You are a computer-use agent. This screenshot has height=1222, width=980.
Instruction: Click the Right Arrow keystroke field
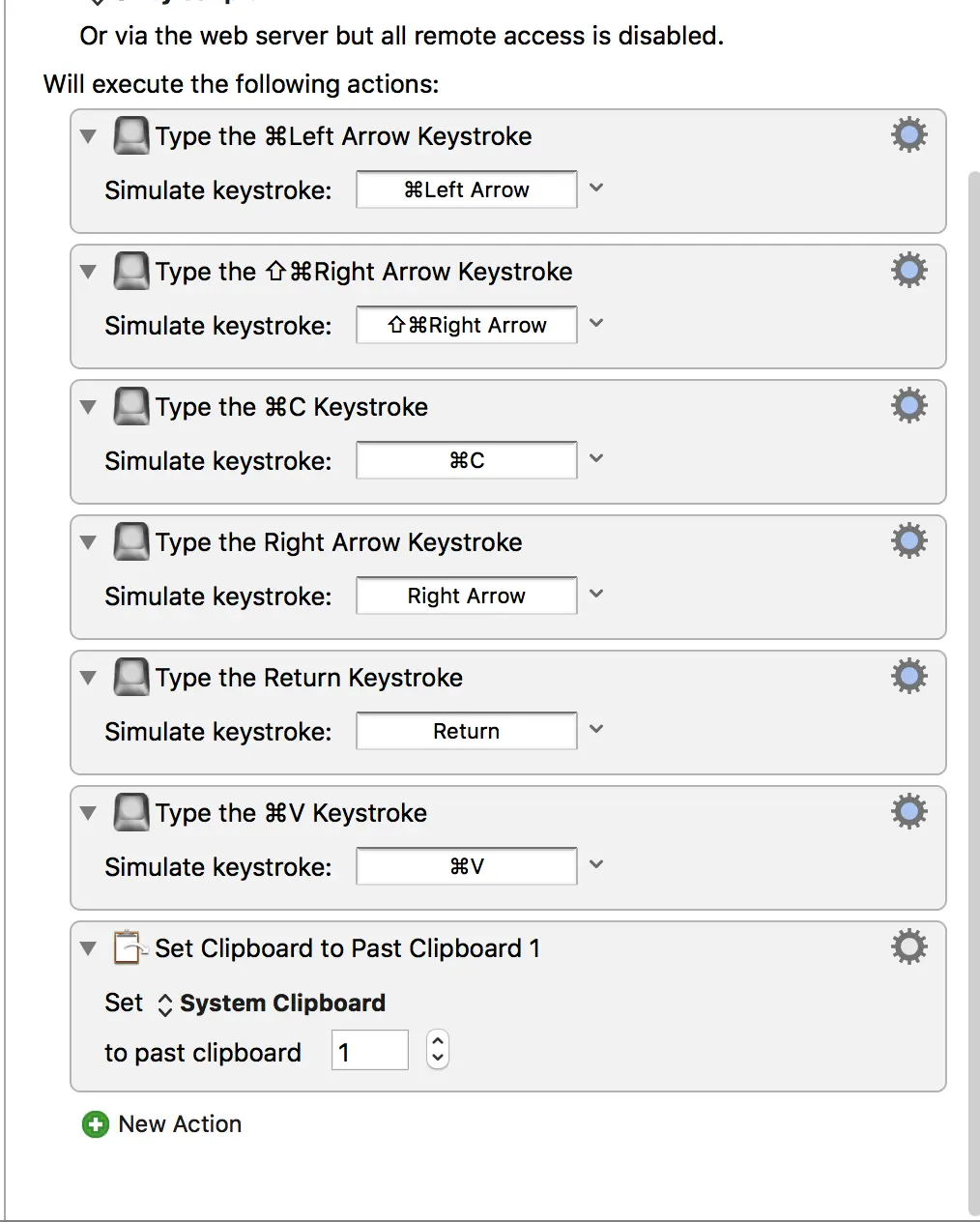pyautogui.click(x=467, y=596)
